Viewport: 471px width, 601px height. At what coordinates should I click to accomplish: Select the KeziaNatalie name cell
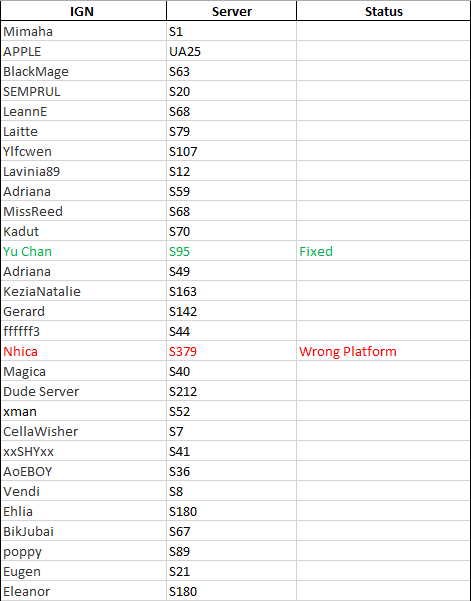click(84, 291)
